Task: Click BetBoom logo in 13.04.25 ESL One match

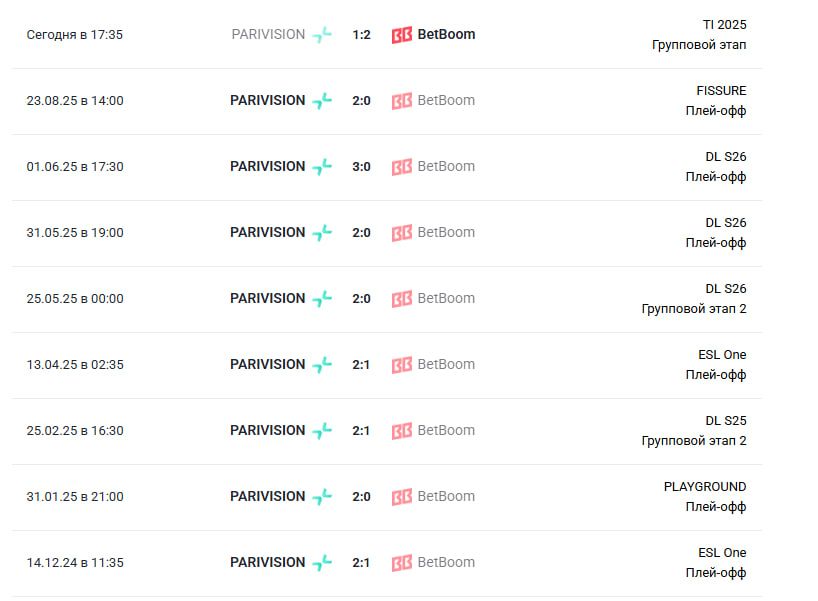Action: [402, 365]
